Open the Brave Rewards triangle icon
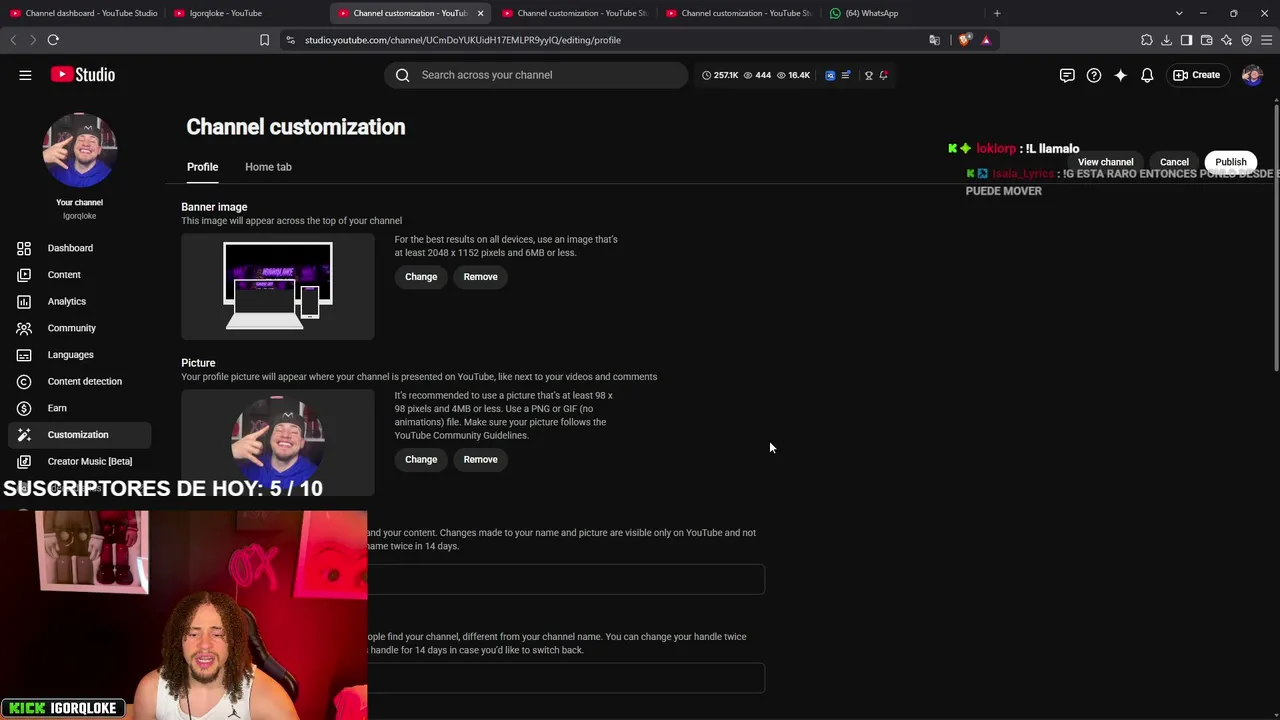1280x720 pixels. 986,40
